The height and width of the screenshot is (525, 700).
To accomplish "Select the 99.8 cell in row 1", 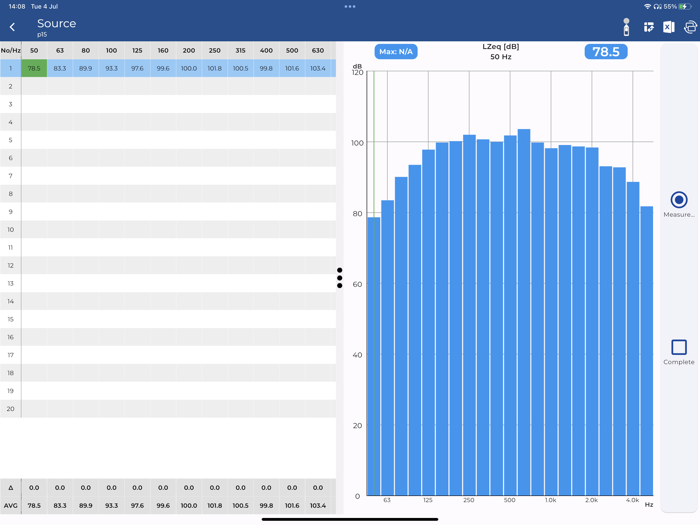I will pos(267,68).
